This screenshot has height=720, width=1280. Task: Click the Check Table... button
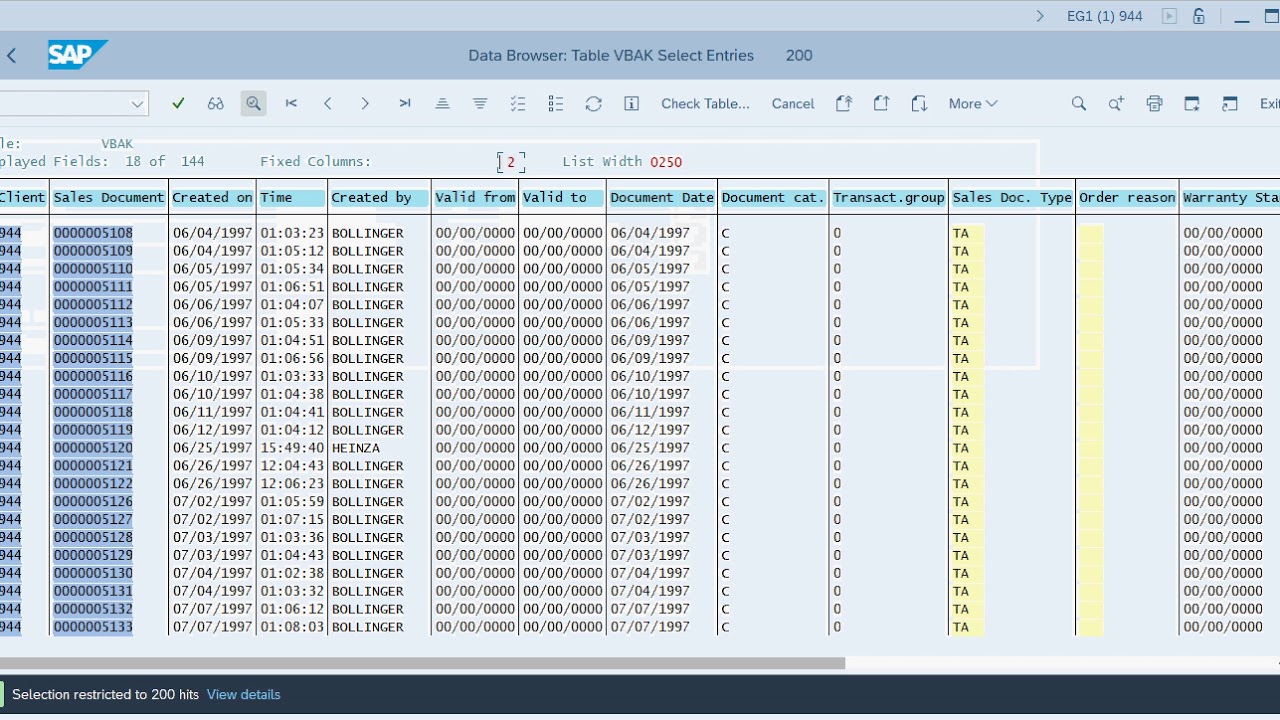tap(705, 103)
